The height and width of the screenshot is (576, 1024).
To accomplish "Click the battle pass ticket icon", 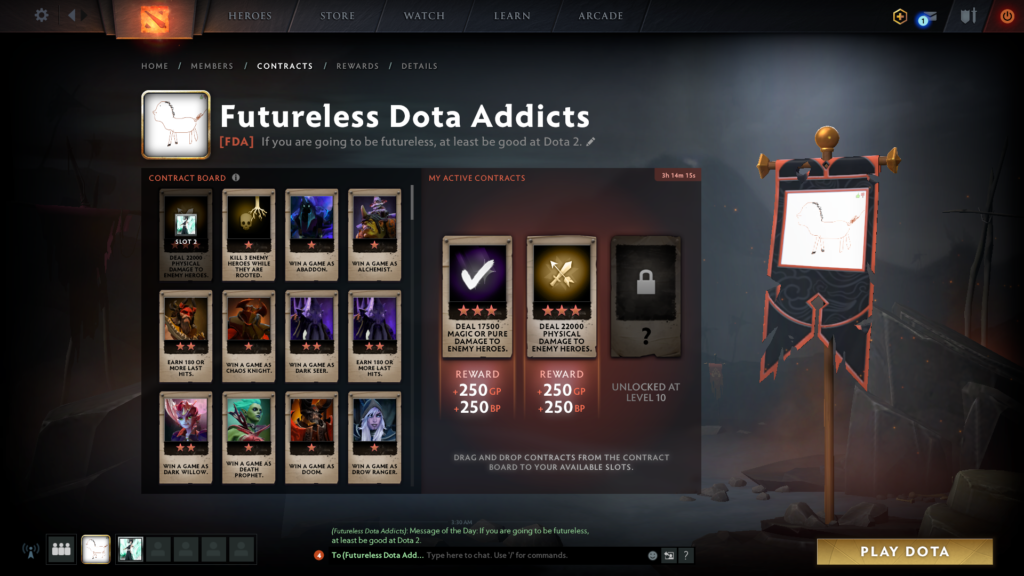I will coord(927,18).
